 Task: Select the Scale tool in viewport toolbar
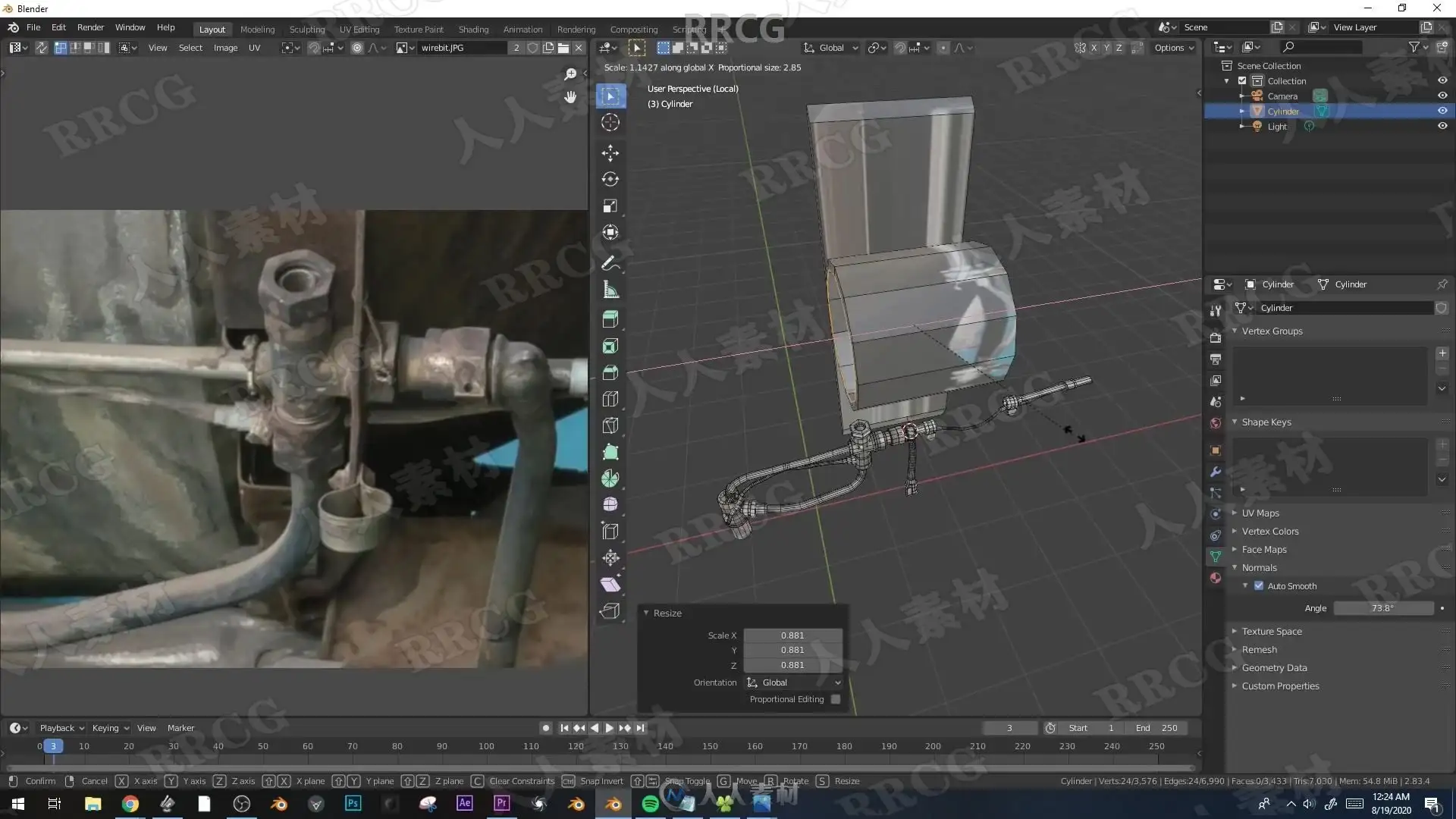[610, 206]
